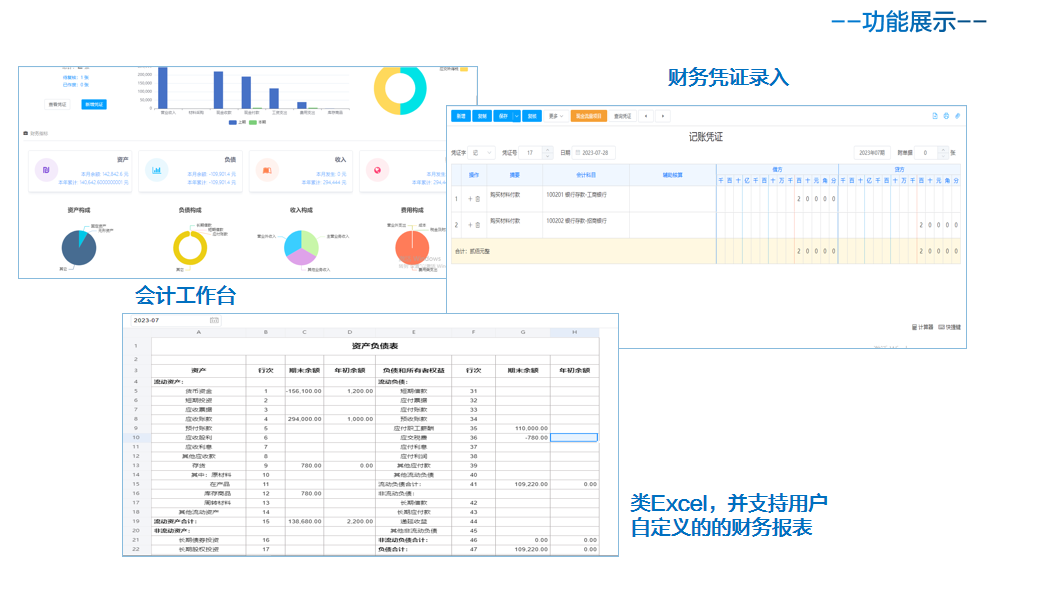Select row 10 header in the balance sheet
This screenshot has width=1050, height=589.
point(136,438)
